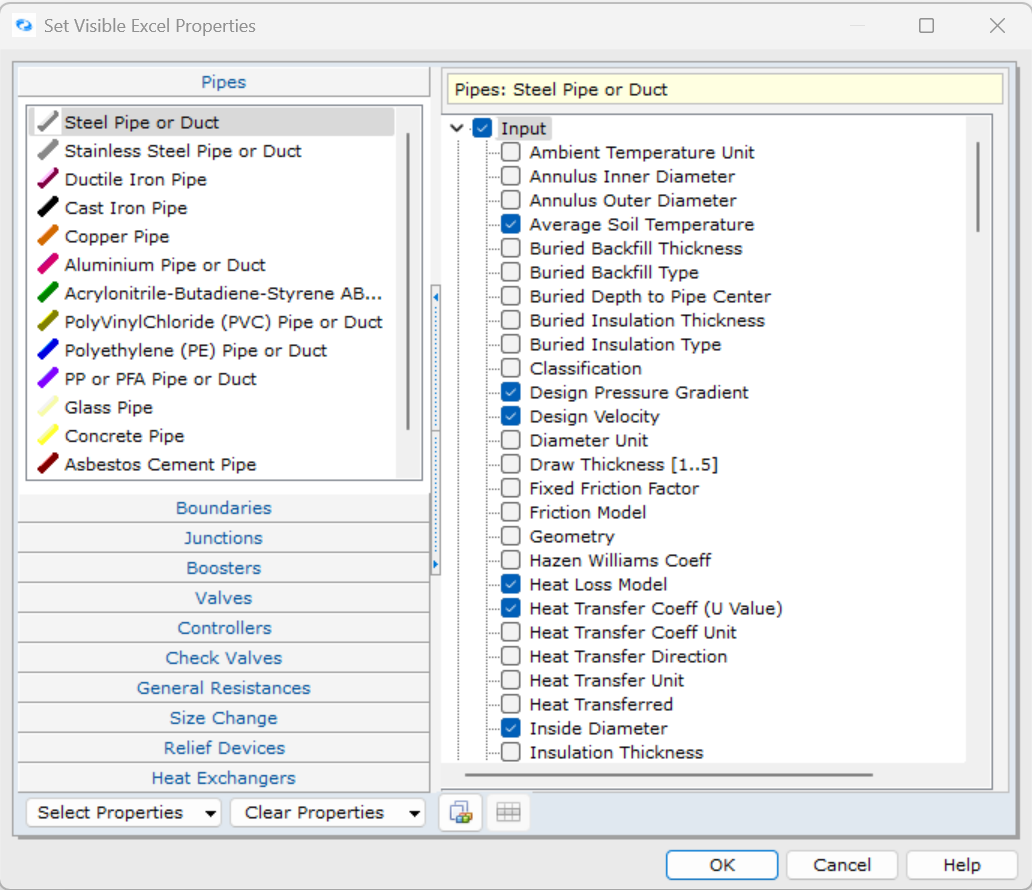This screenshot has height=890, width=1032.
Task: Select the yellow Concrete Pipe icon
Action: click(48, 436)
